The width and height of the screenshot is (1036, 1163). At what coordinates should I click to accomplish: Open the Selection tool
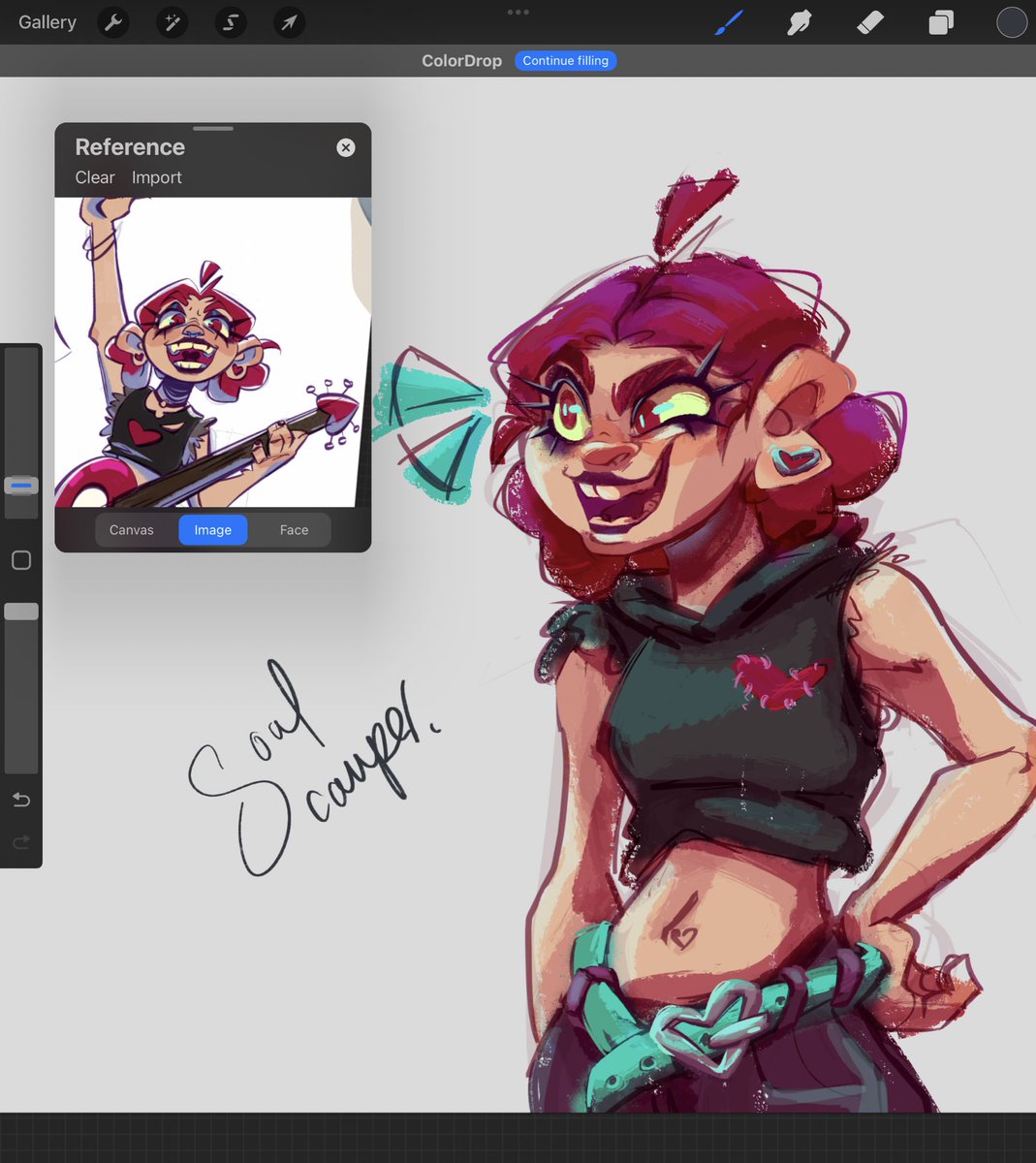[230, 21]
